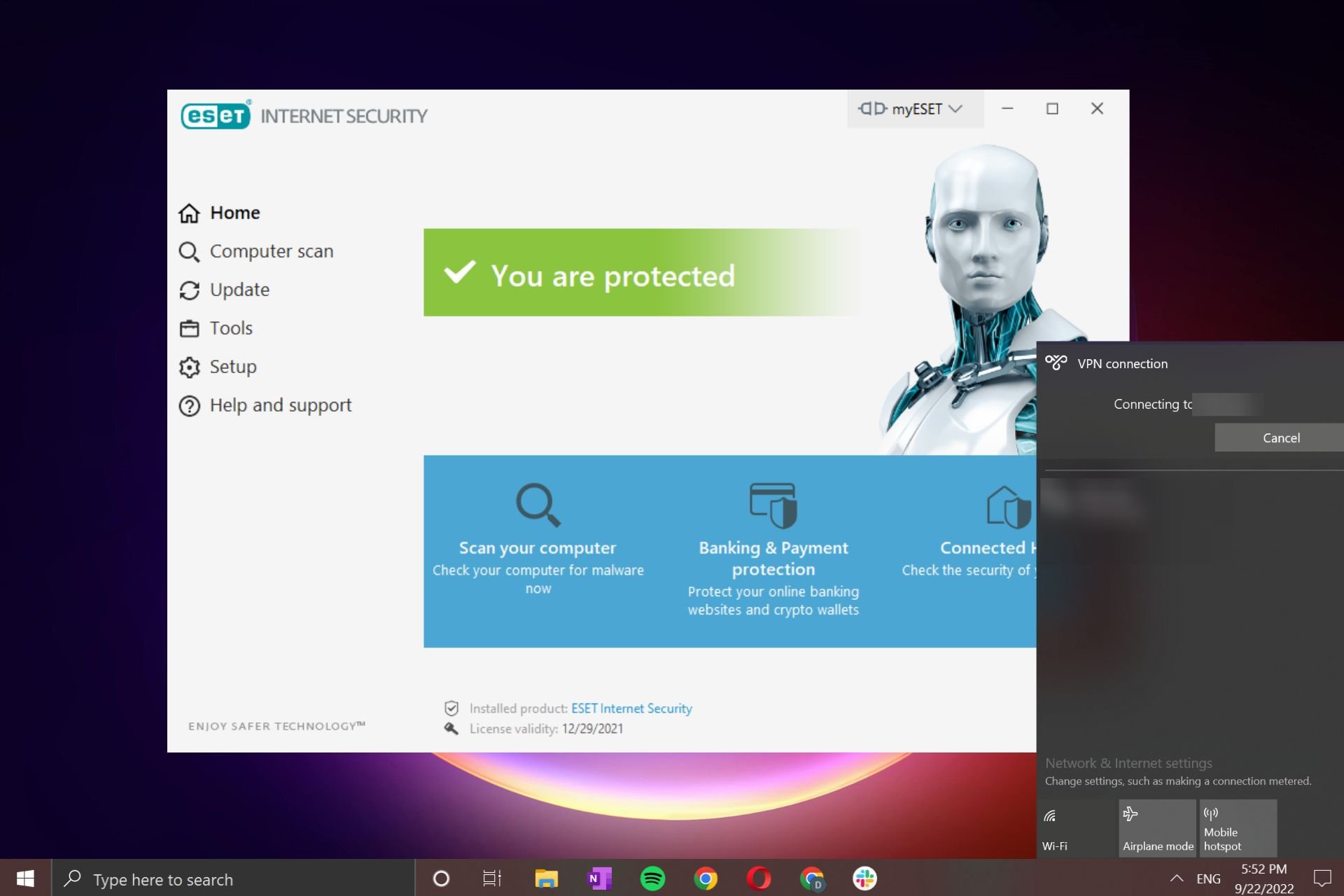This screenshot has height=896, width=1344.
Task: Go to Setup in the ESET sidebar
Action: 218,367
